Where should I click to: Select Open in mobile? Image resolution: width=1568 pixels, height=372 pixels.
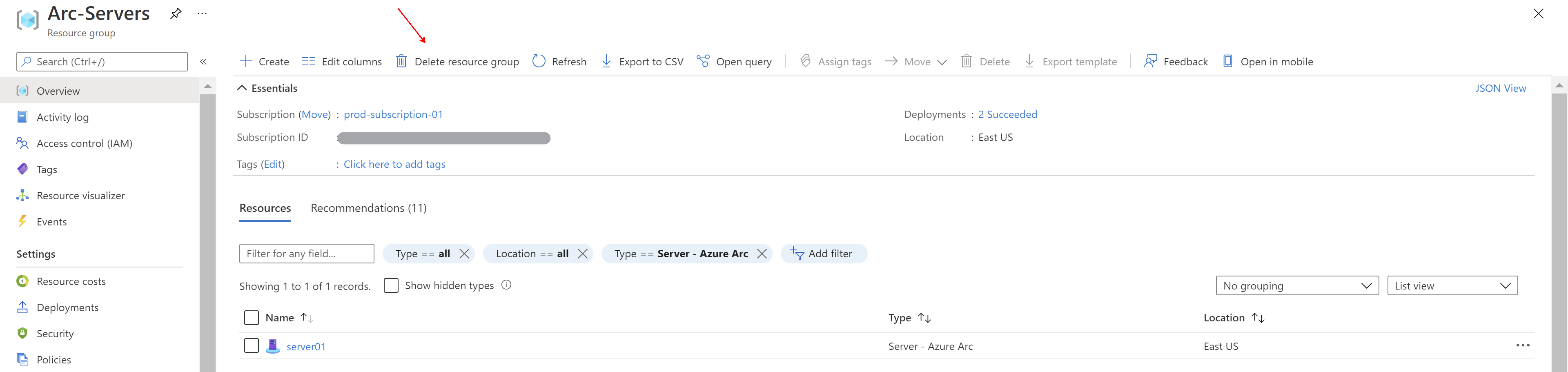pyautogui.click(x=1268, y=62)
